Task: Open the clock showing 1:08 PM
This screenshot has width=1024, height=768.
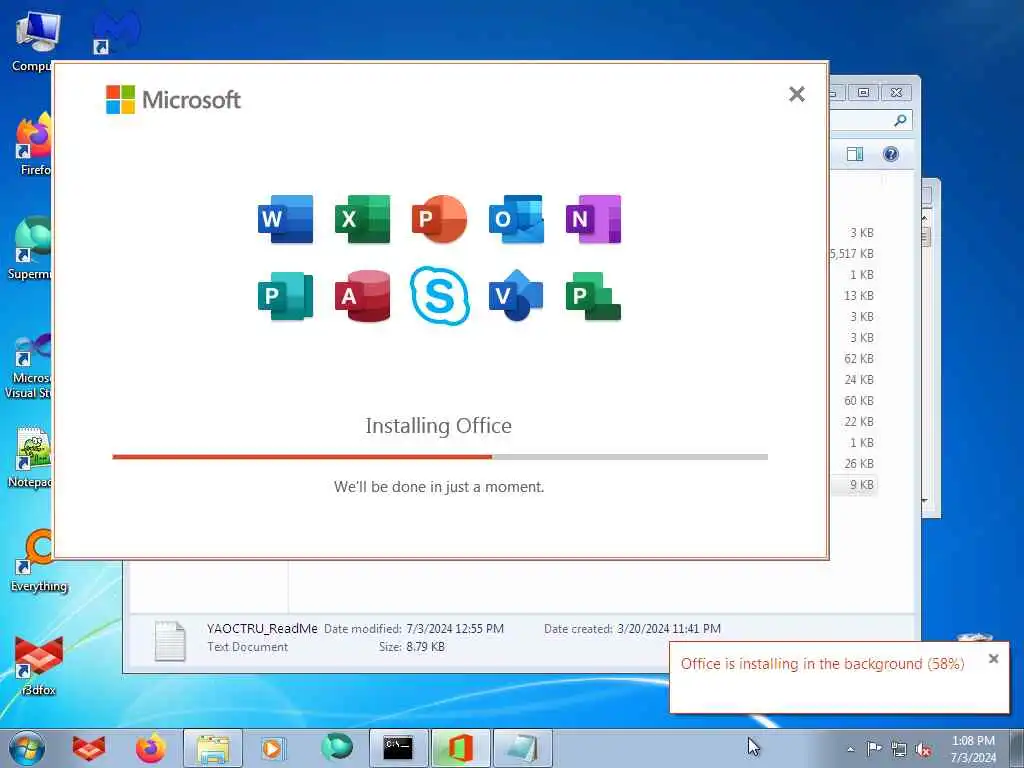Action: click(x=973, y=749)
